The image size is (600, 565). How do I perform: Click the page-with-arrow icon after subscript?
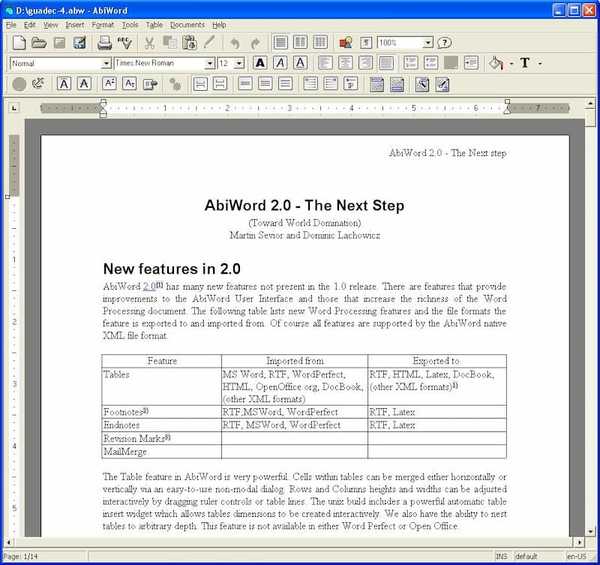(x=150, y=84)
